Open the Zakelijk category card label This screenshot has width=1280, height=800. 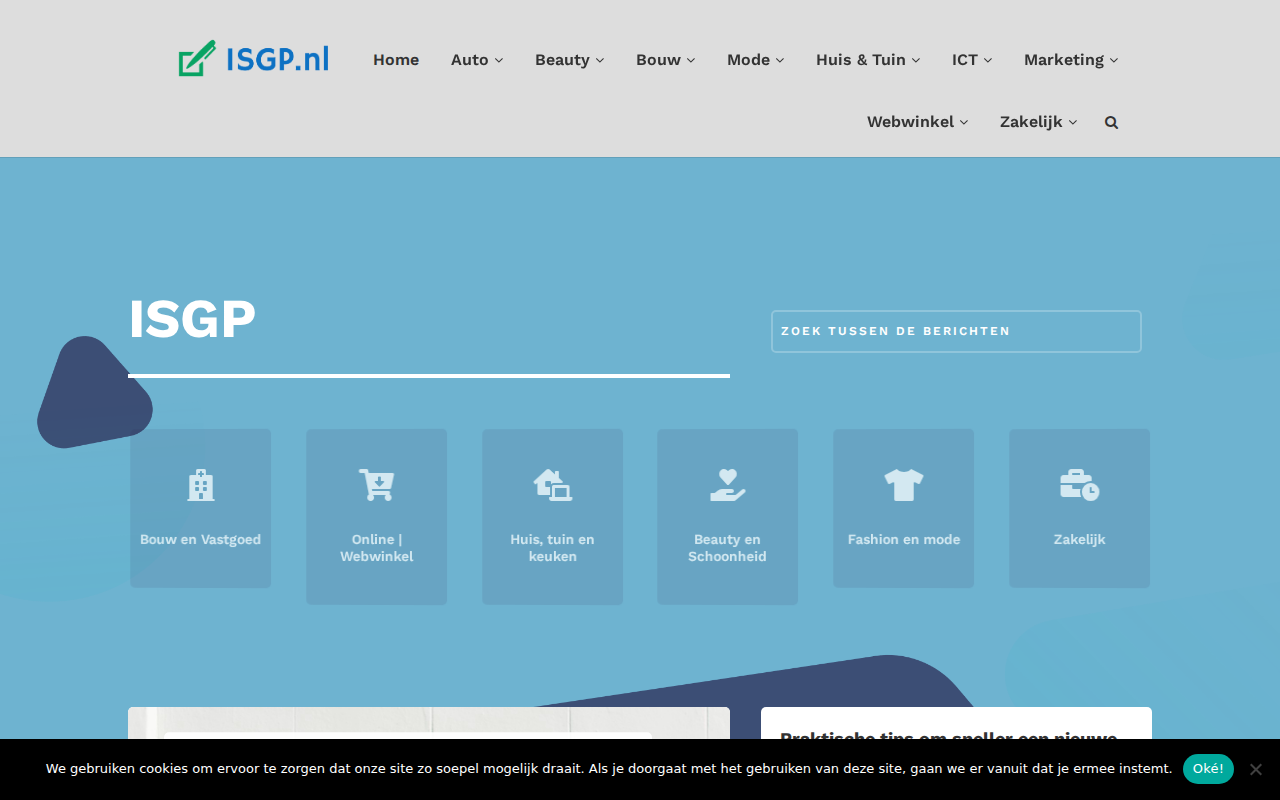pos(1079,540)
